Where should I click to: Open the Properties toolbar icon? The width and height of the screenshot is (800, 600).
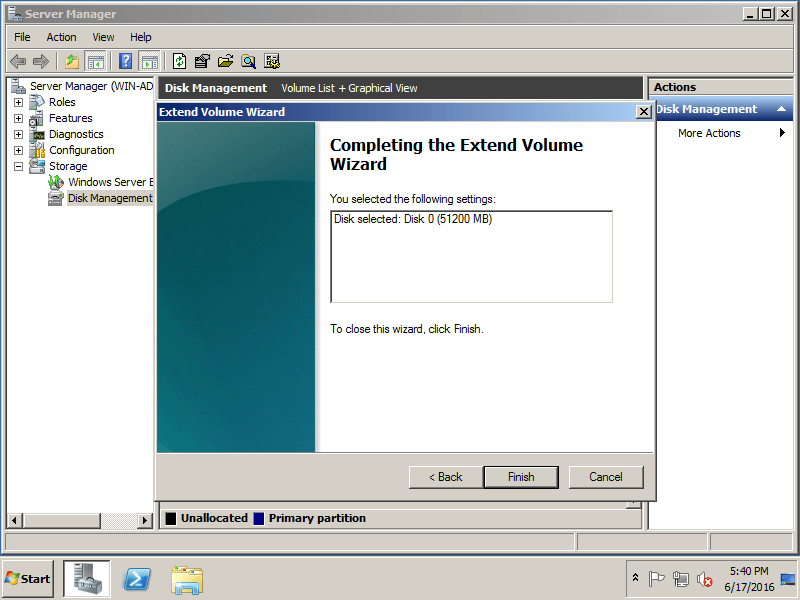pos(202,62)
